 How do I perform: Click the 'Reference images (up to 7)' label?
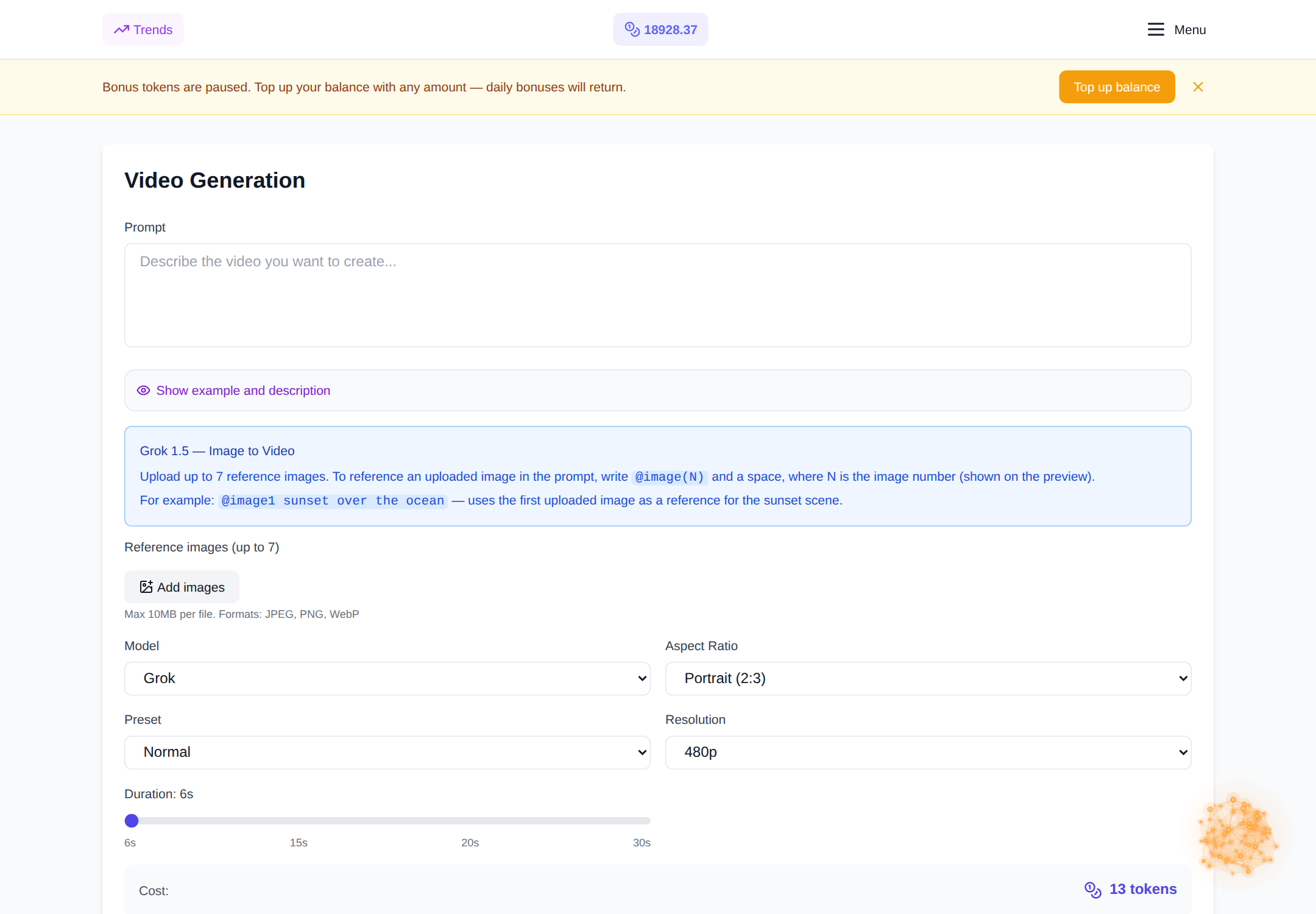point(202,547)
